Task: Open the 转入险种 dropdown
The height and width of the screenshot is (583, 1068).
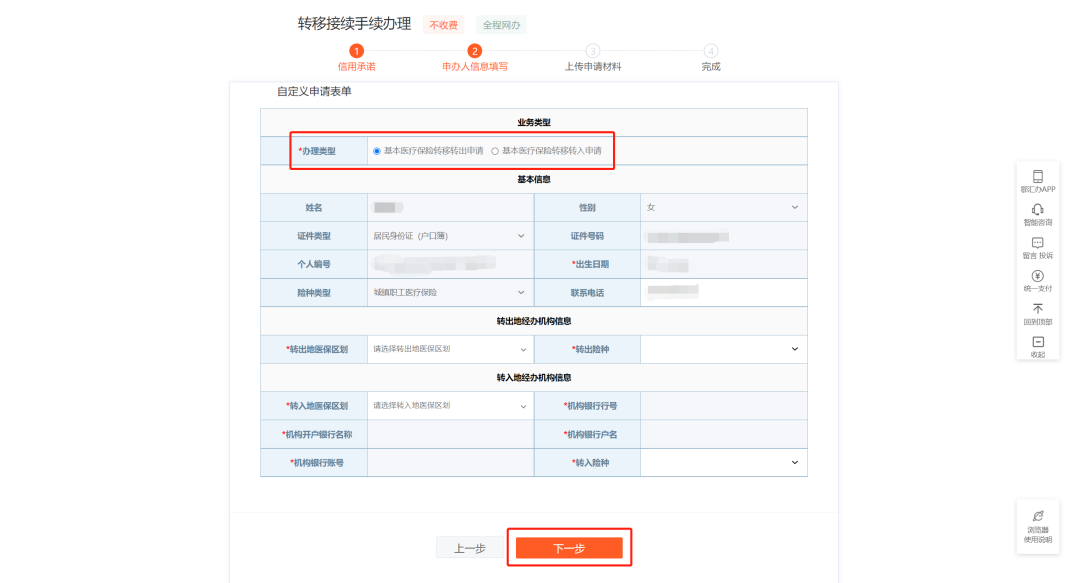Action: 723,462
